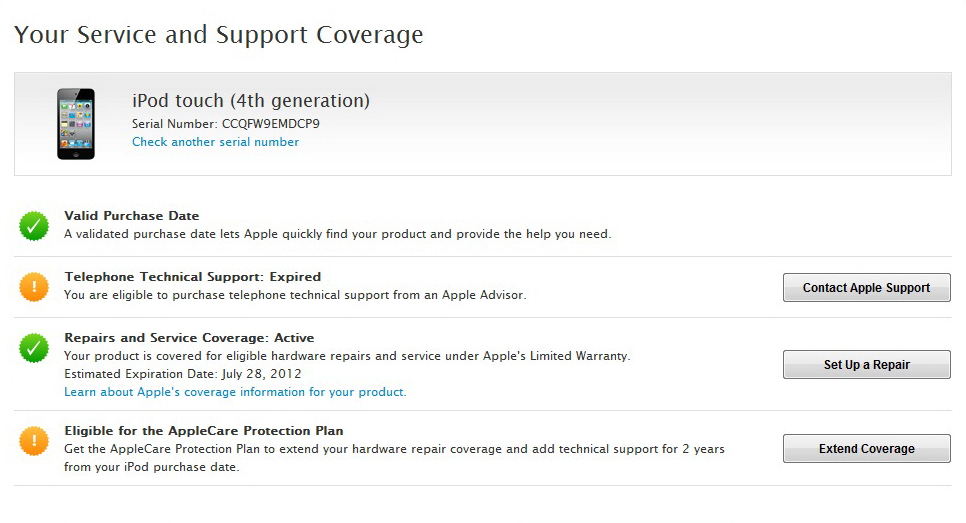The image size is (966, 523).
Task: Click the validated purchase date description sentence
Action: tap(337, 234)
